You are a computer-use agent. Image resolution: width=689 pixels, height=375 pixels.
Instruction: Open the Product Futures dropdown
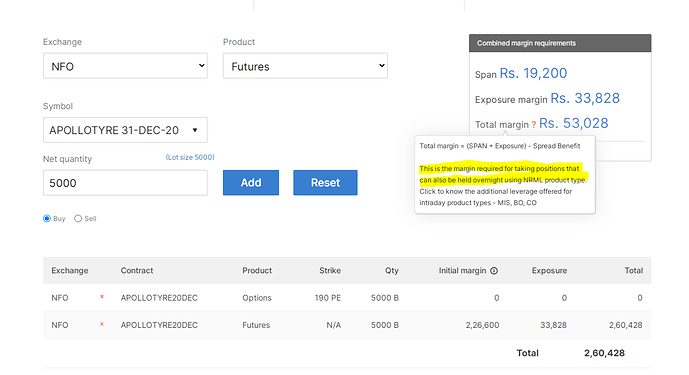pyautogui.click(x=305, y=66)
